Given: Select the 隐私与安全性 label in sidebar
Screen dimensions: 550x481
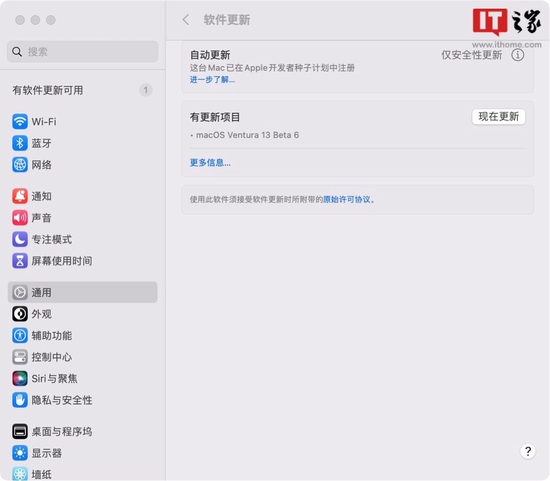Looking at the screenshot, I should click(62, 400).
